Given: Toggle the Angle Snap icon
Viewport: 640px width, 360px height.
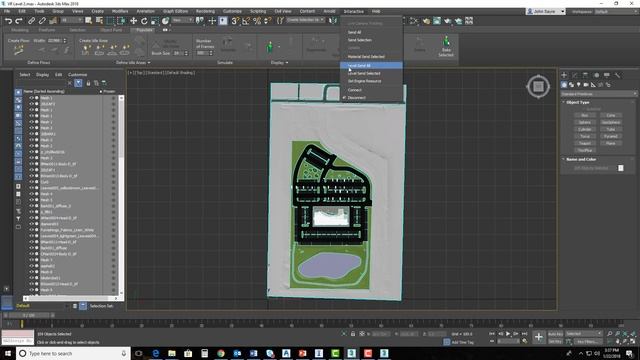Looking at the screenshot, I should pos(246,21).
